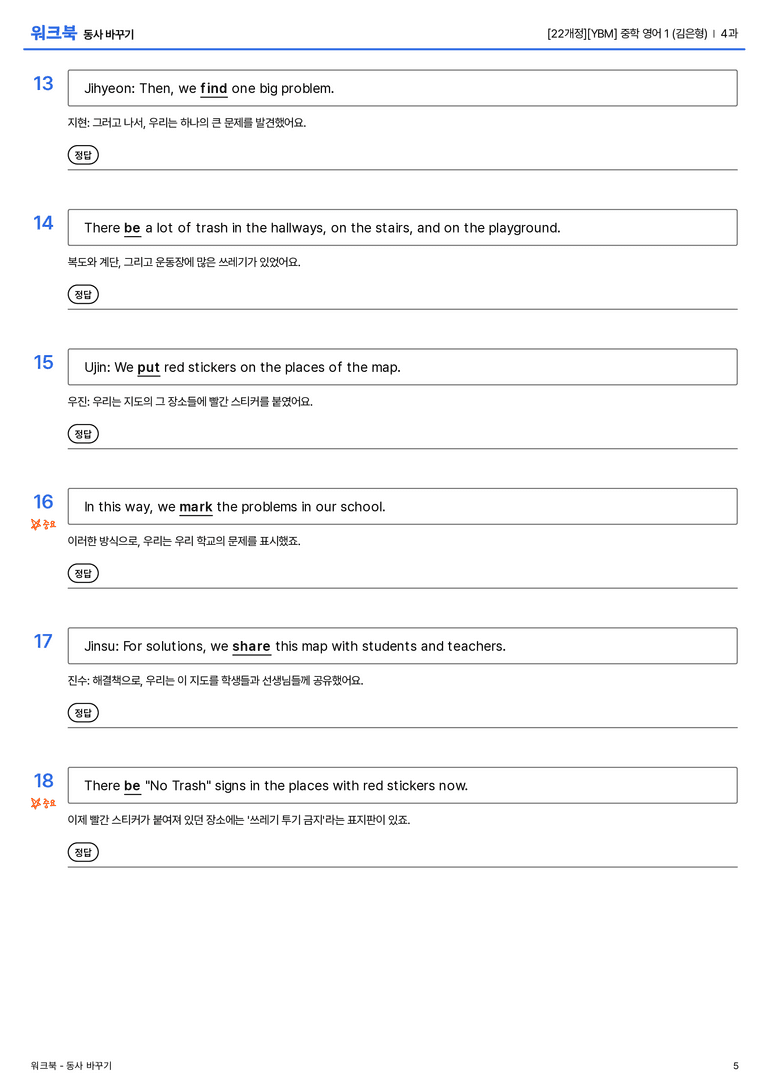
Task: Click the 정답 badge under question 17
Action: point(83,712)
